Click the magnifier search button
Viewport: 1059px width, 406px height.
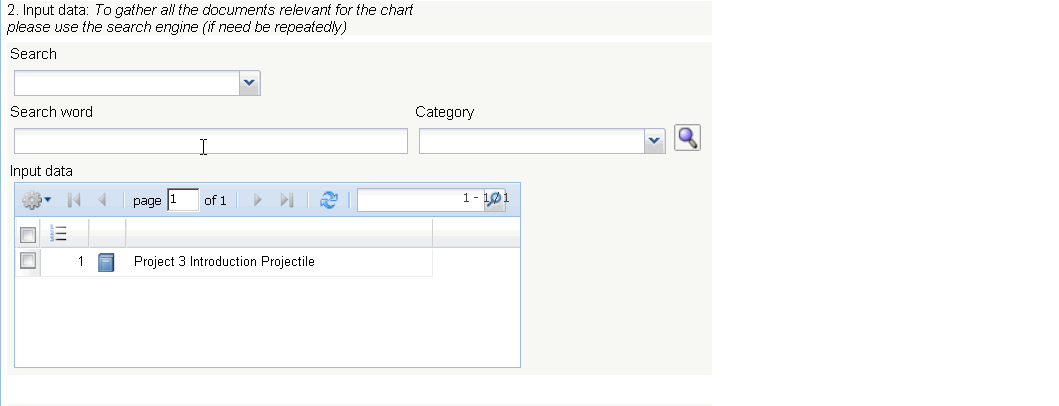pos(687,138)
